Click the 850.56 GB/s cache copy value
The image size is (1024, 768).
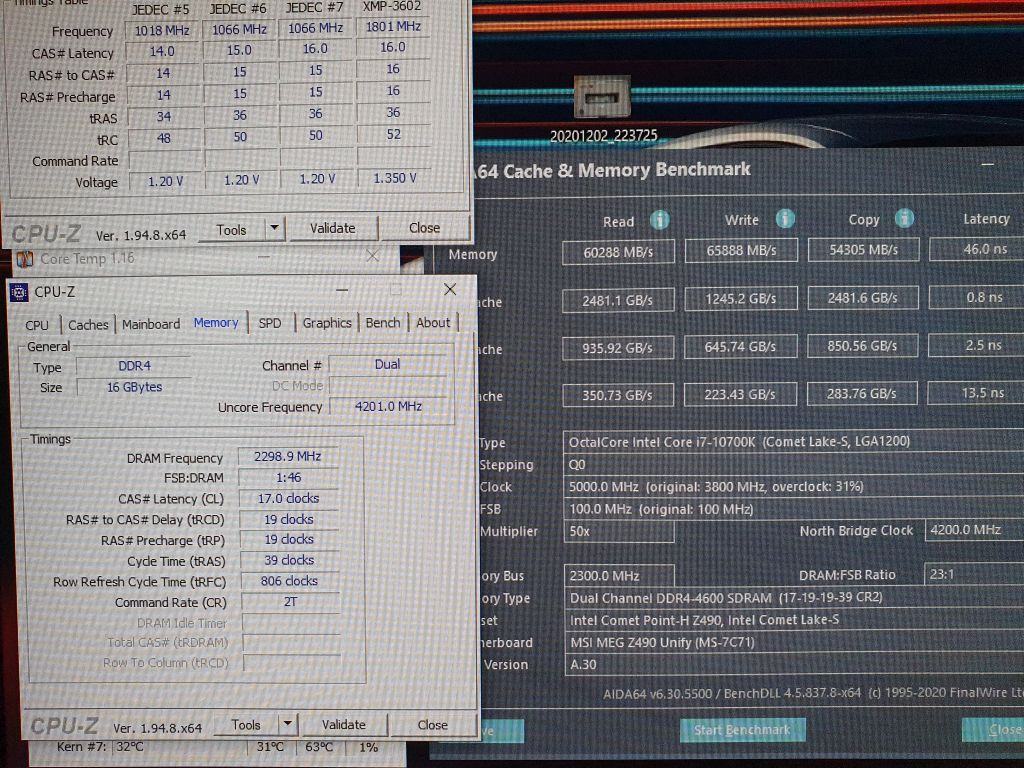point(862,345)
